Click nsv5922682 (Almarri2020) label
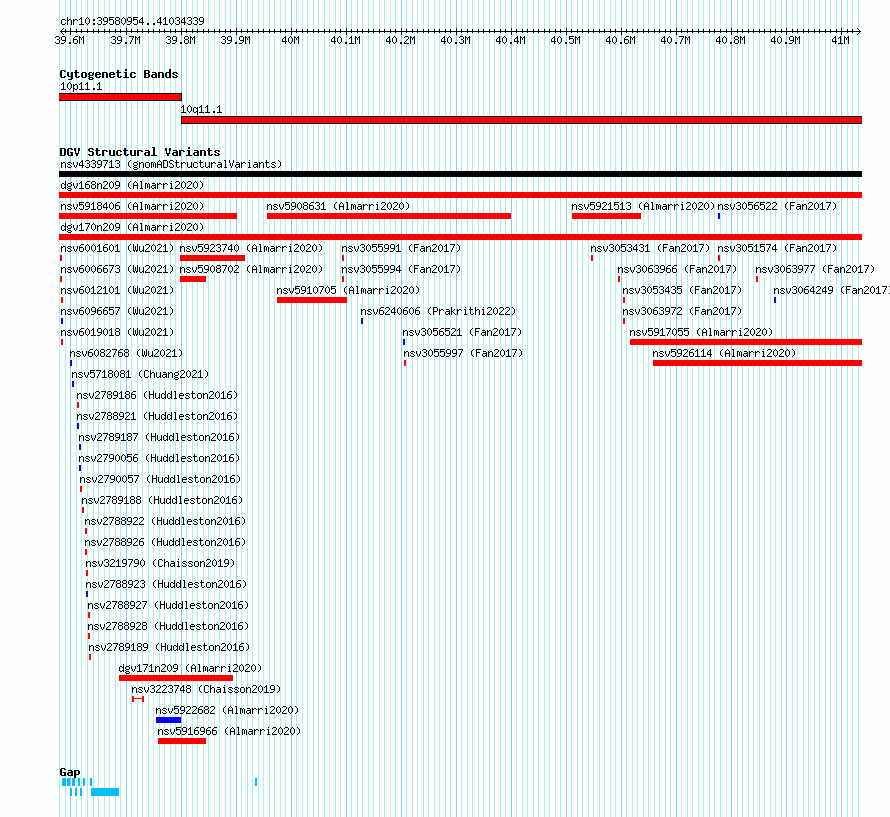The width and height of the screenshot is (890, 817). (x=227, y=710)
